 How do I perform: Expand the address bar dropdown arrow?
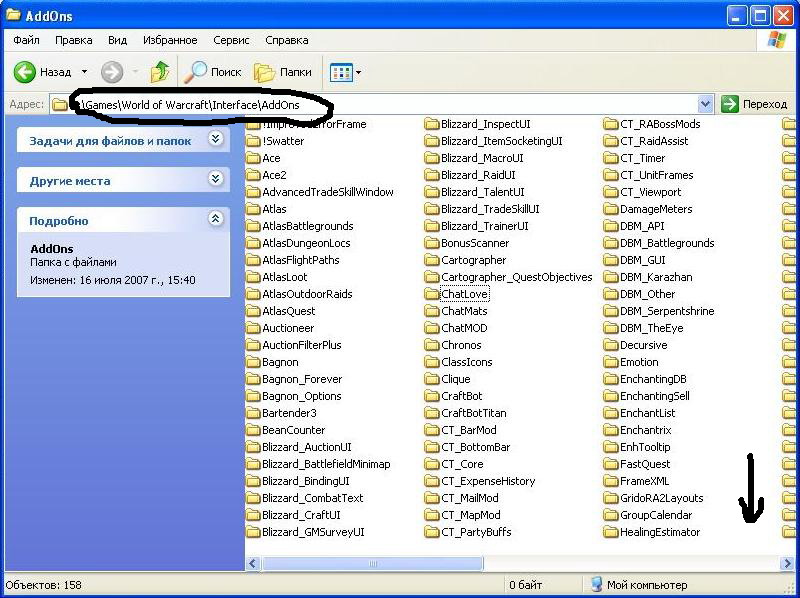(705, 105)
